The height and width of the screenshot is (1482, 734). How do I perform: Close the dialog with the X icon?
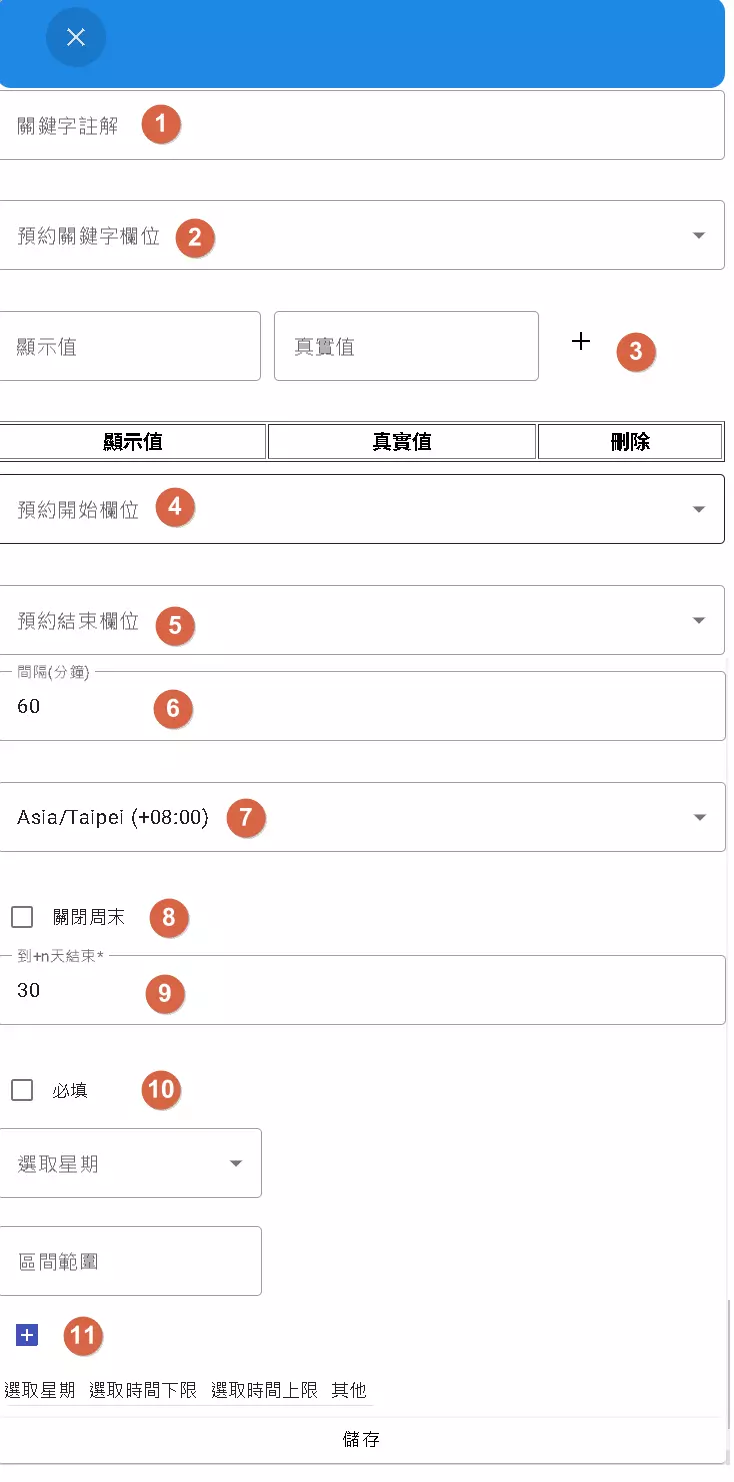(75, 38)
